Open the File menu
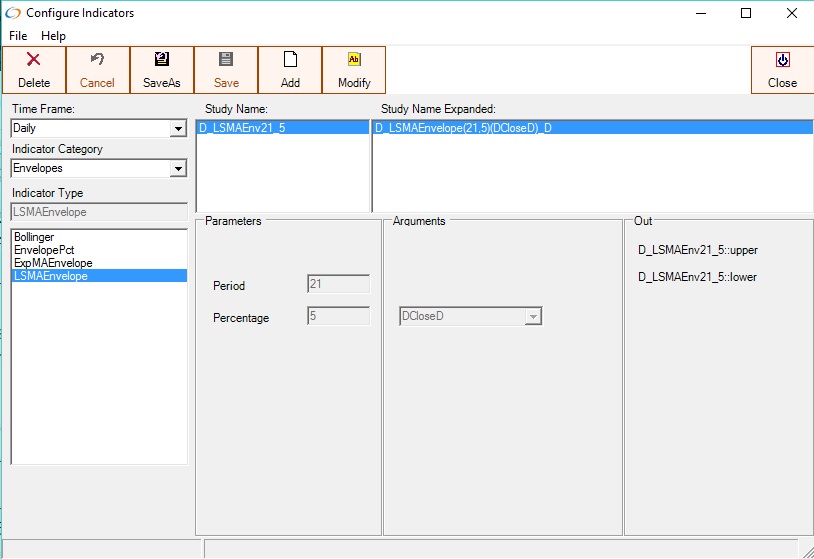814x559 pixels. (18, 36)
